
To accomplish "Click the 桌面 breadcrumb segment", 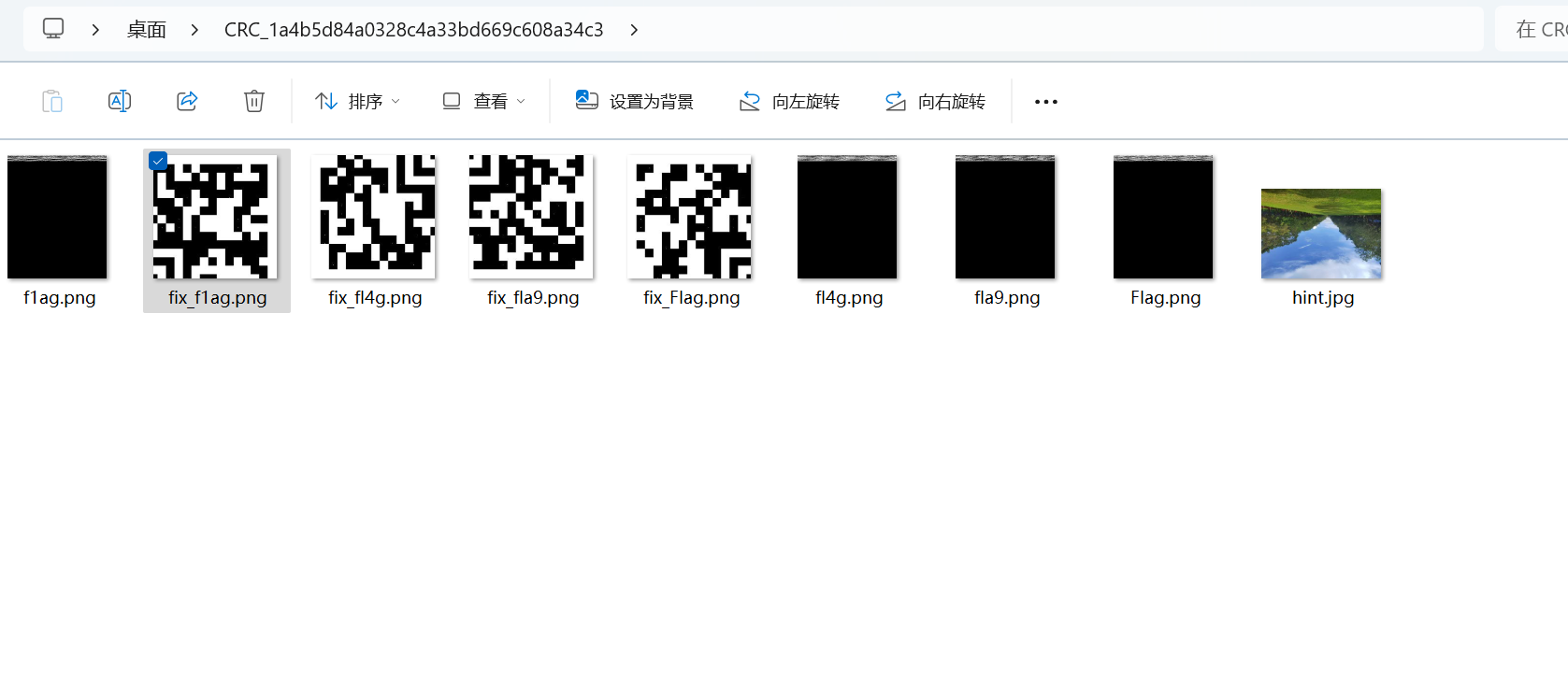I will click(147, 30).
